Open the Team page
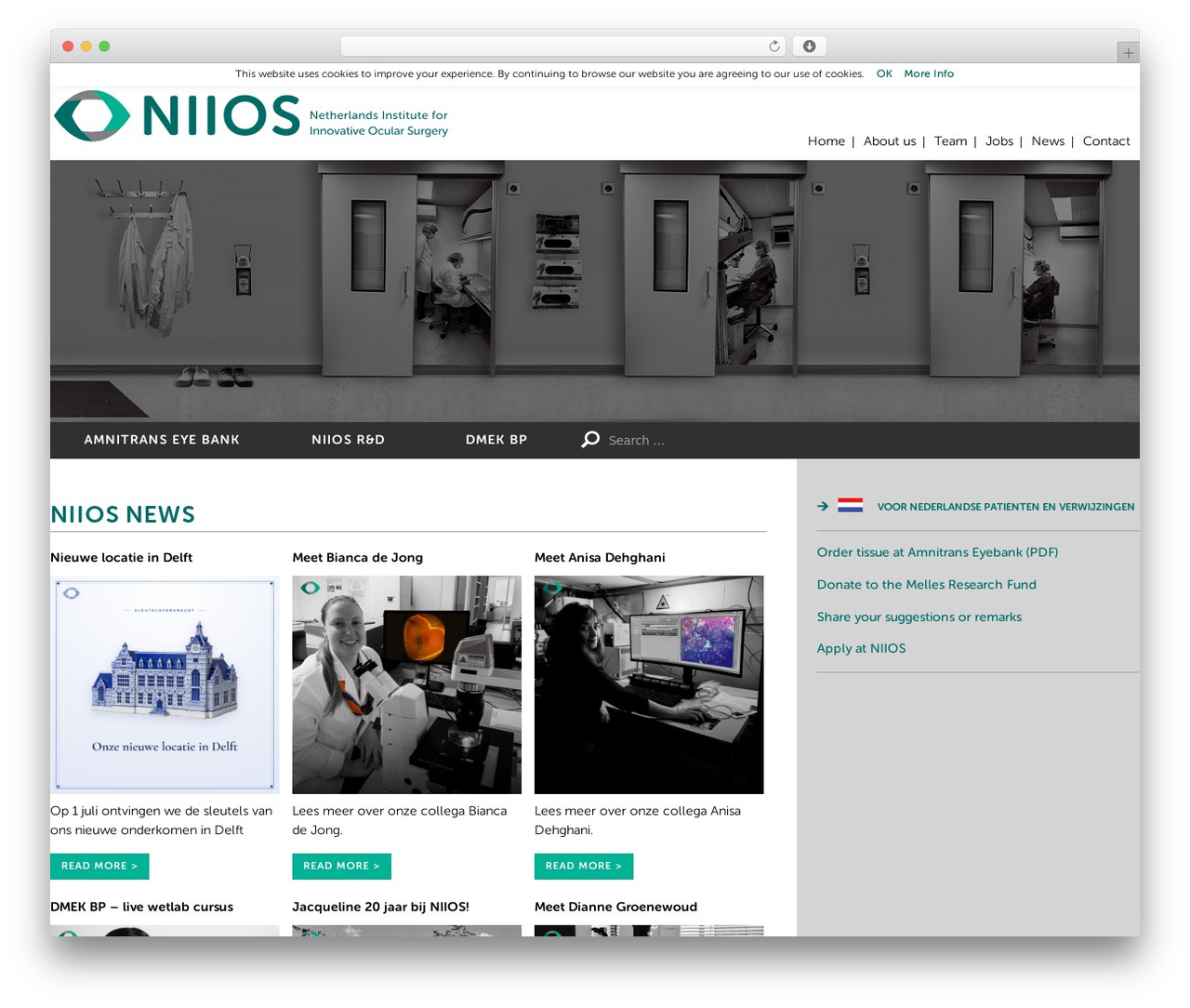1190x1008 pixels. click(x=950, y=141)
